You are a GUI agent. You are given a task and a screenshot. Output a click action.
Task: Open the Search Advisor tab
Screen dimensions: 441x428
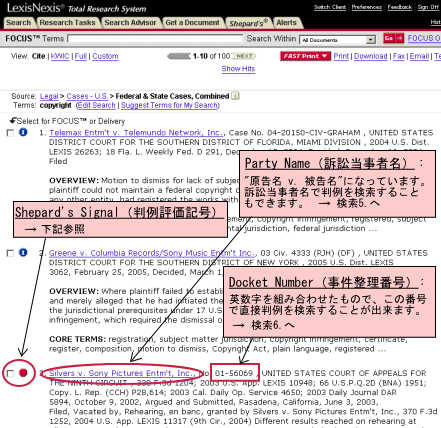pyautogui.click(x=130, y=23)
